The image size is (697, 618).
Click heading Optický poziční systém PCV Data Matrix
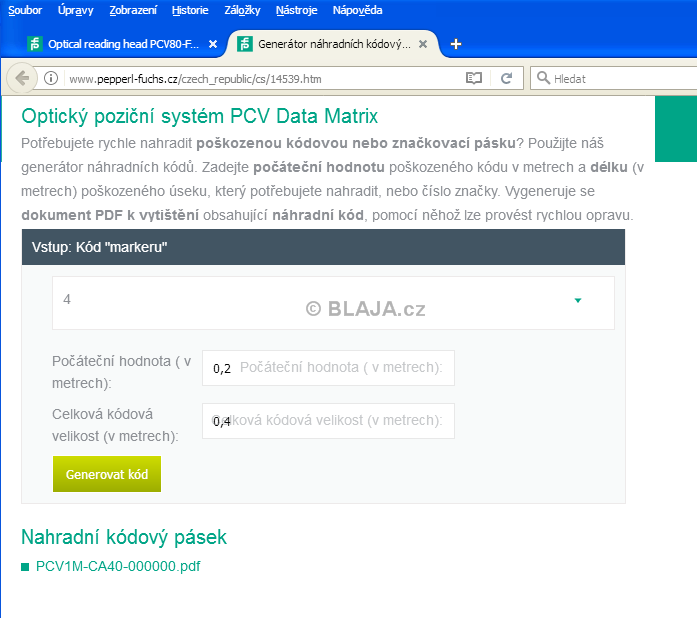200,116
